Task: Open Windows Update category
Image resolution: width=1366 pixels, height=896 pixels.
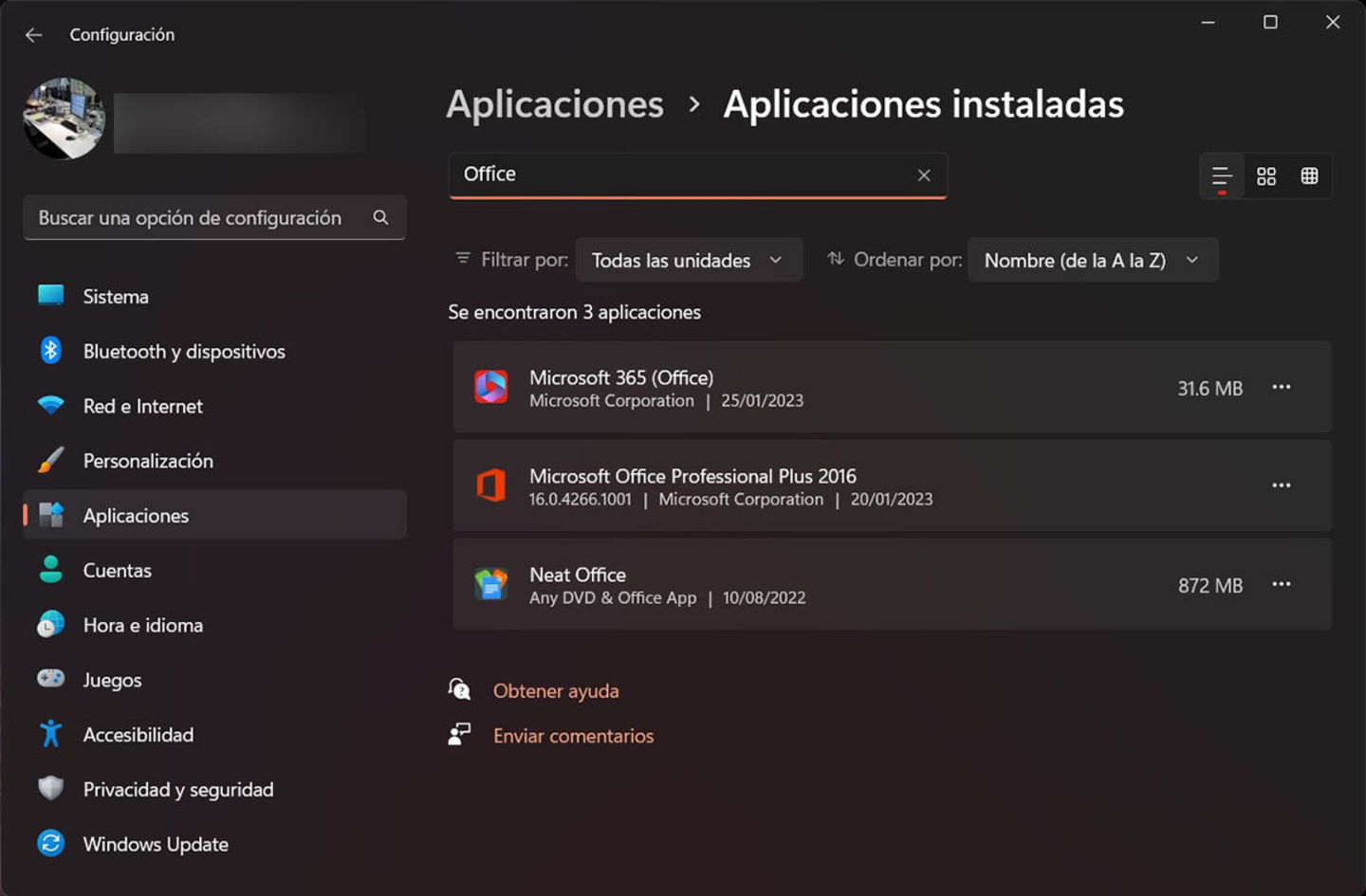Action: 214,844
